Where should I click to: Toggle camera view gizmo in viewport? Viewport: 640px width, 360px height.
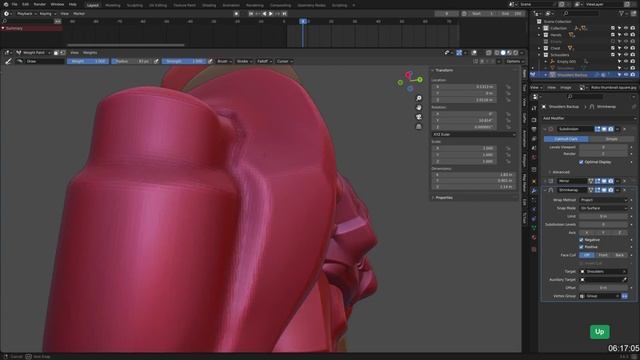(419, 117)
